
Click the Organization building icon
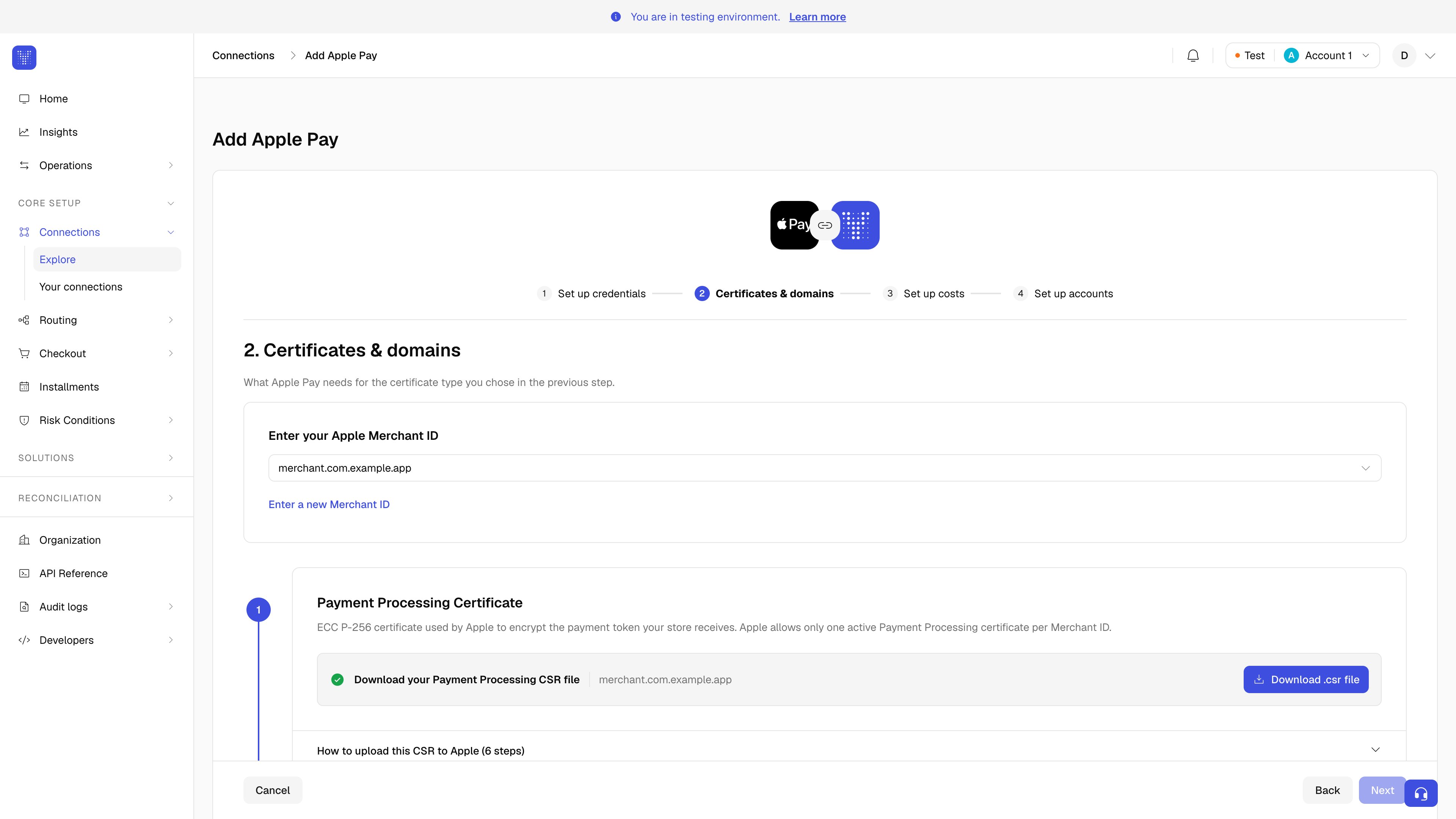tap(24, 540)
